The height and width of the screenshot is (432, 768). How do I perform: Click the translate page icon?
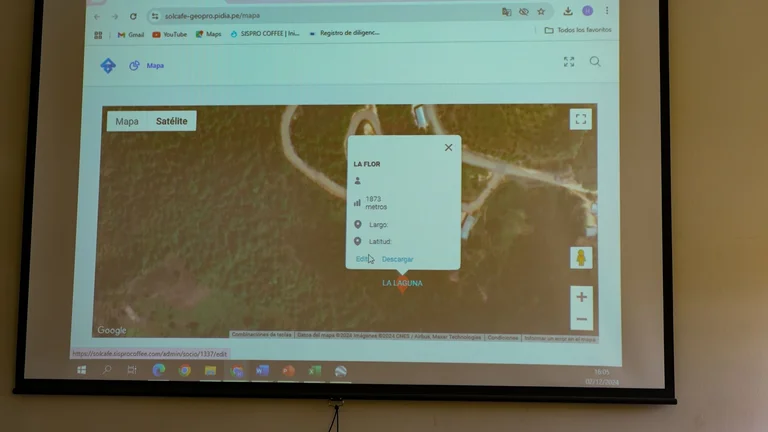506,12
